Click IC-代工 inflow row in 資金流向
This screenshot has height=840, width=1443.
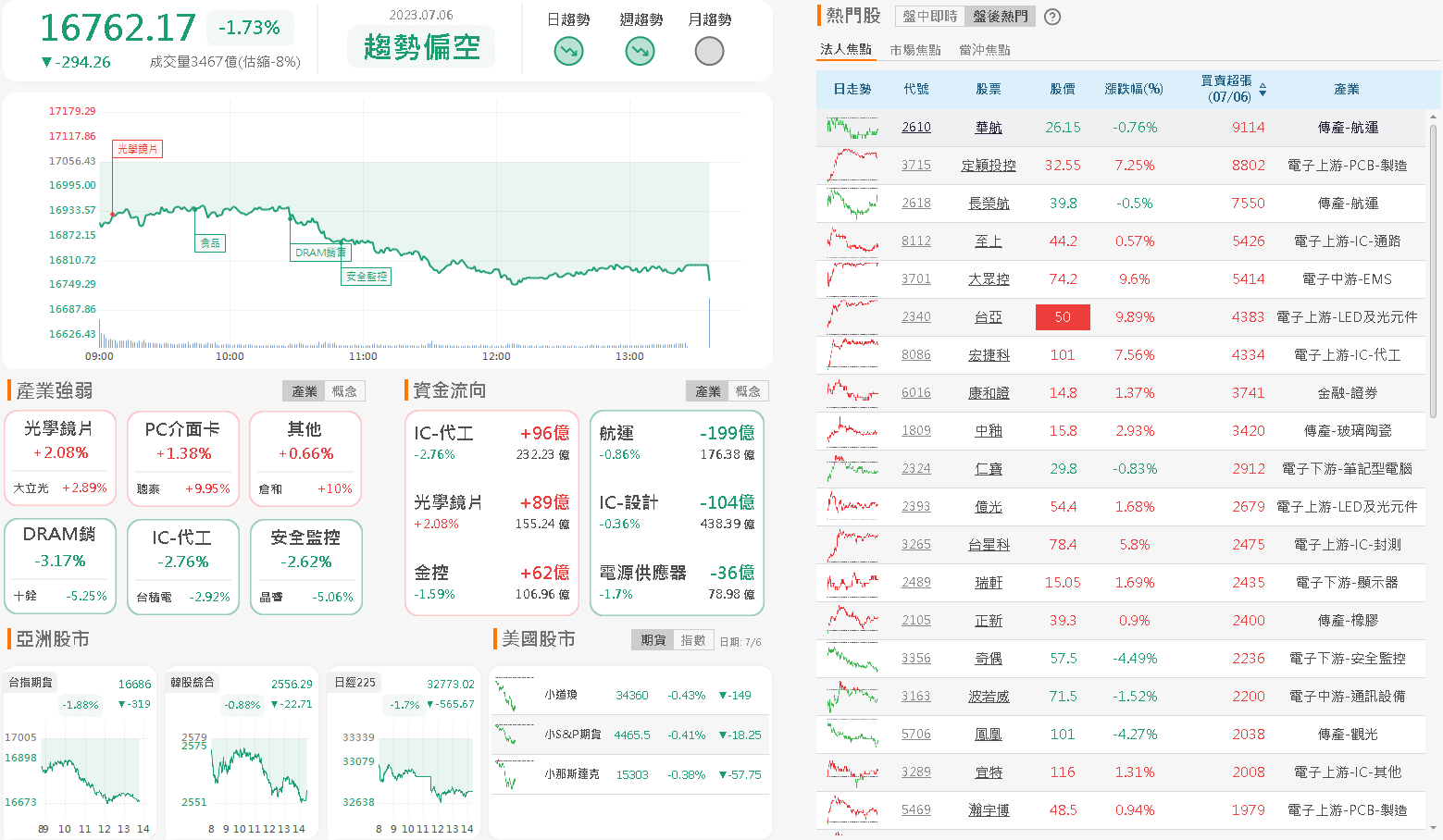pos(491,442)
